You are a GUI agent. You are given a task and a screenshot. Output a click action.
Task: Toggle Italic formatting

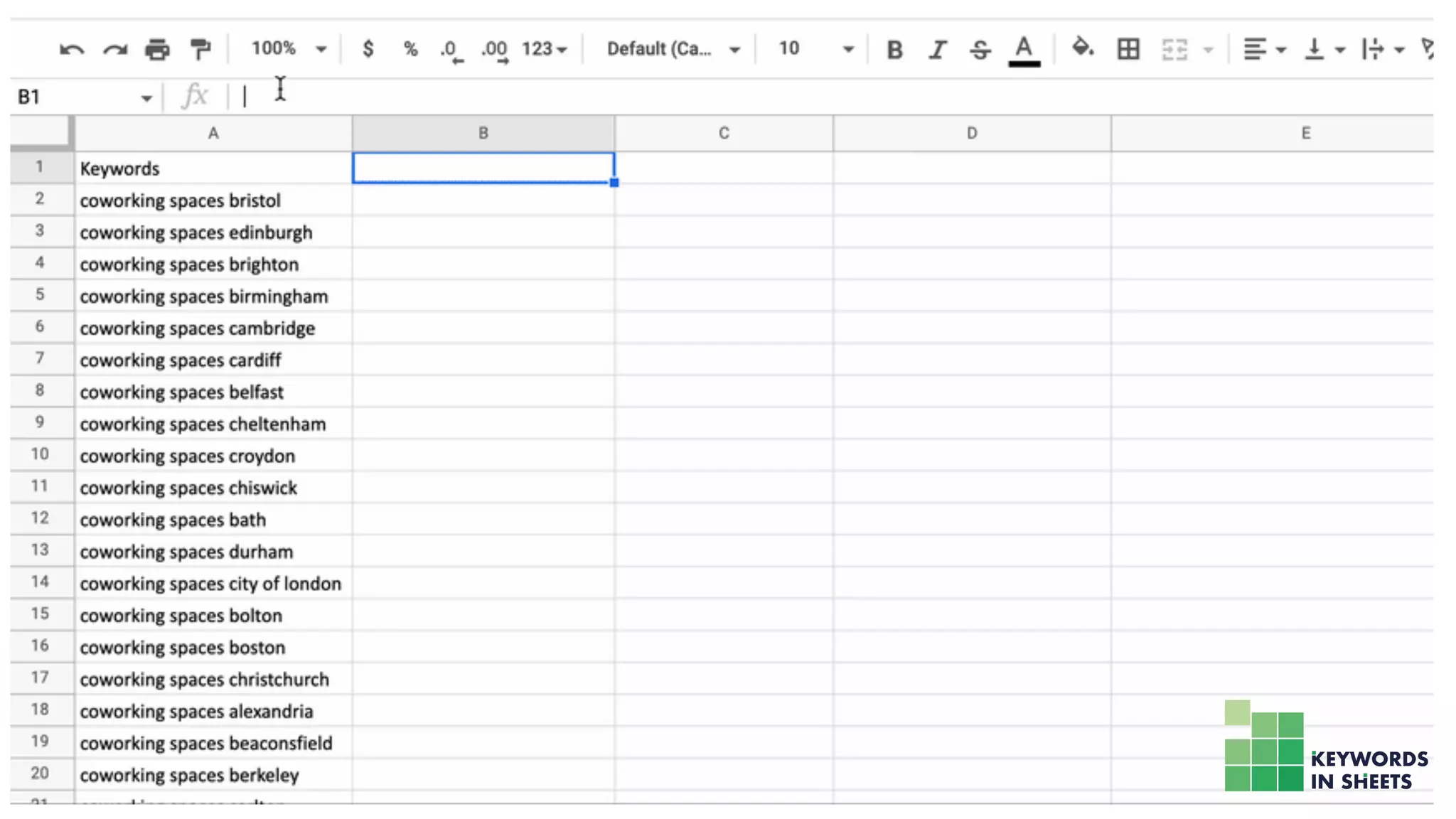(x=938, y=50)
